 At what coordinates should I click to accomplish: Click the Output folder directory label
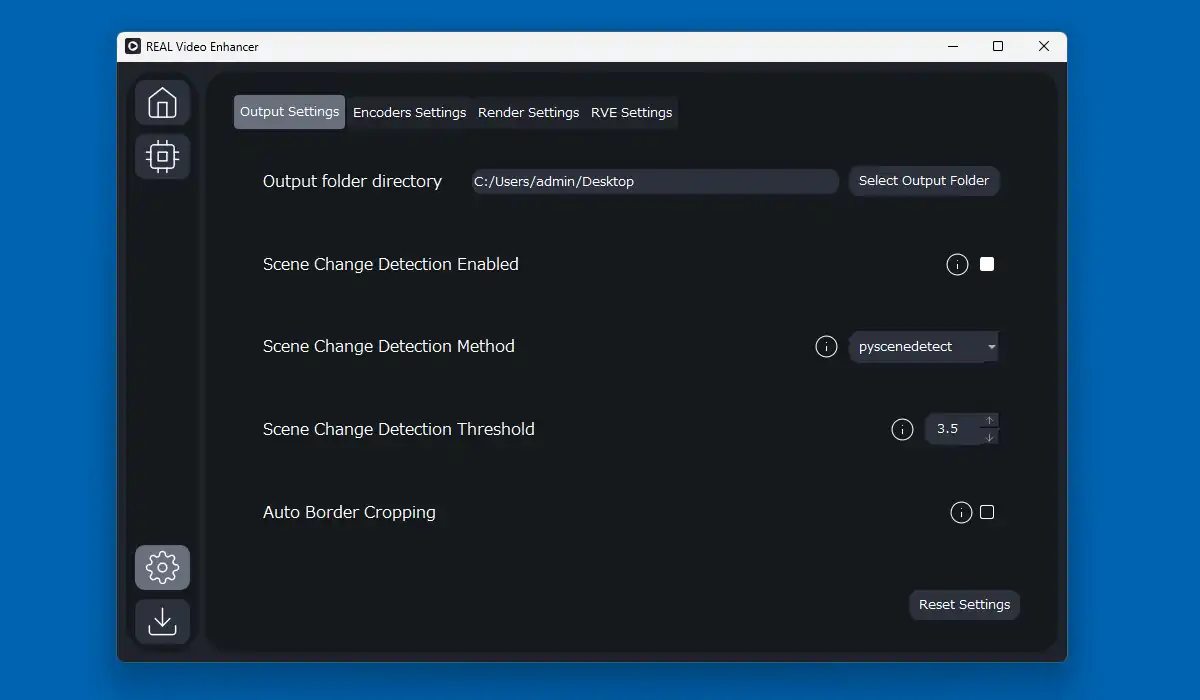click(x=352, y=181)
